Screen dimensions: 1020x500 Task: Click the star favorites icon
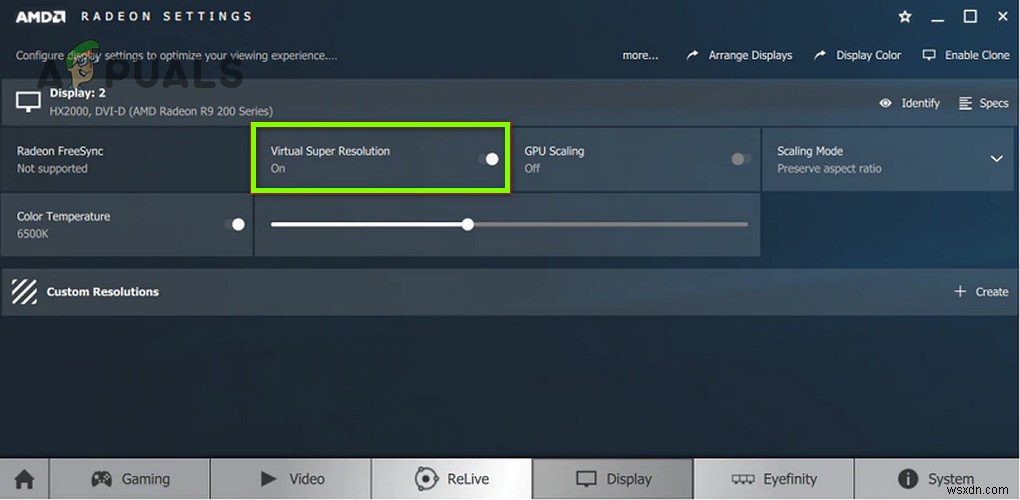905,17
